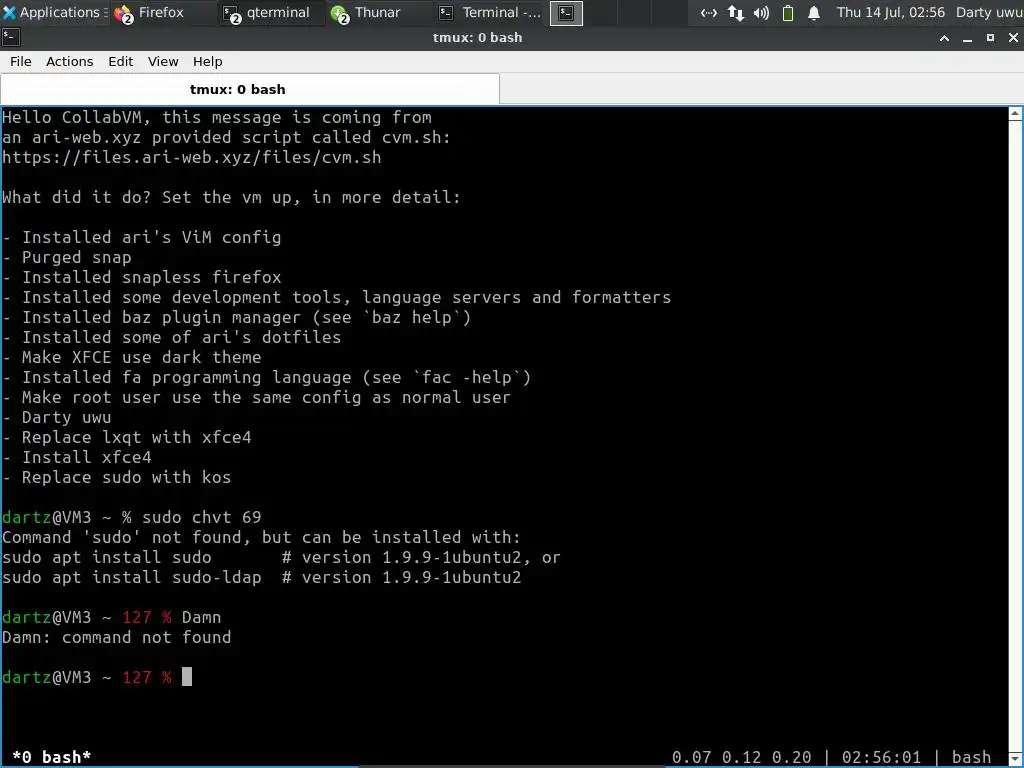Open the Actions menu
The image size is (1024, 768).
69,61
